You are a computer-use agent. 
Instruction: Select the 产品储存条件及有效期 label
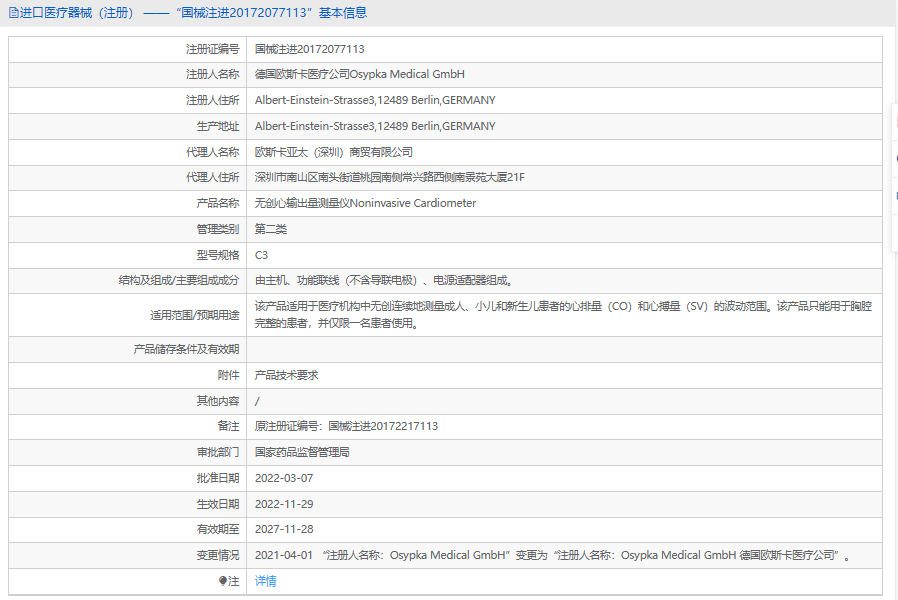pos(186,349)
